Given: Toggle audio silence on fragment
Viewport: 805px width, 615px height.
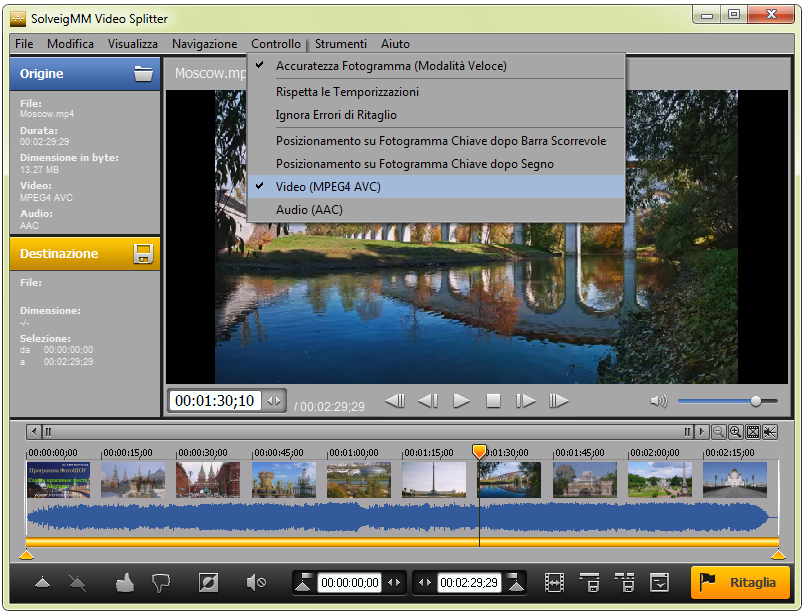Looking at the screenshot, I should tap(255, 583).
